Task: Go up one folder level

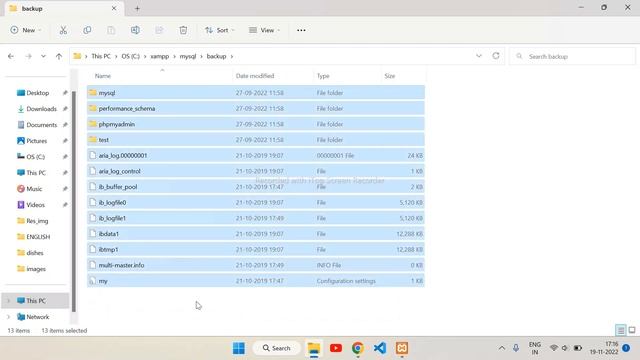Action: pyautogui.click(x=59, y=56)
